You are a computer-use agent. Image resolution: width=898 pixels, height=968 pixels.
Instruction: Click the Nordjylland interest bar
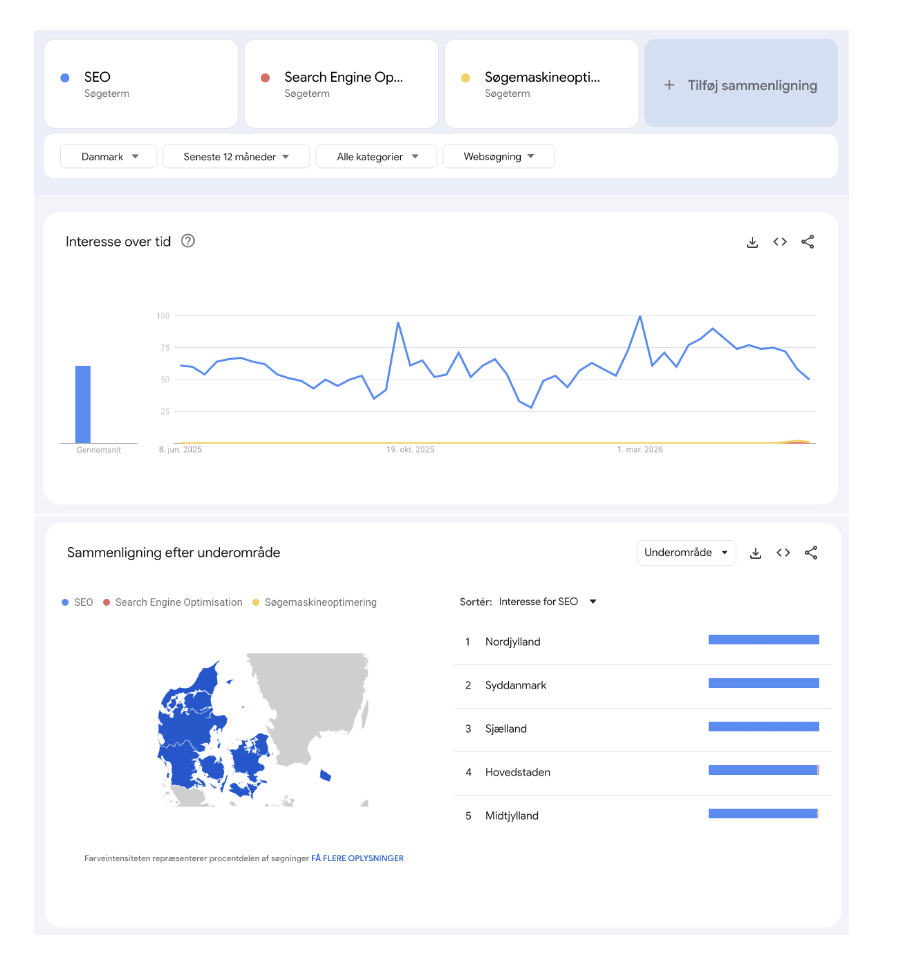point(763,640)
